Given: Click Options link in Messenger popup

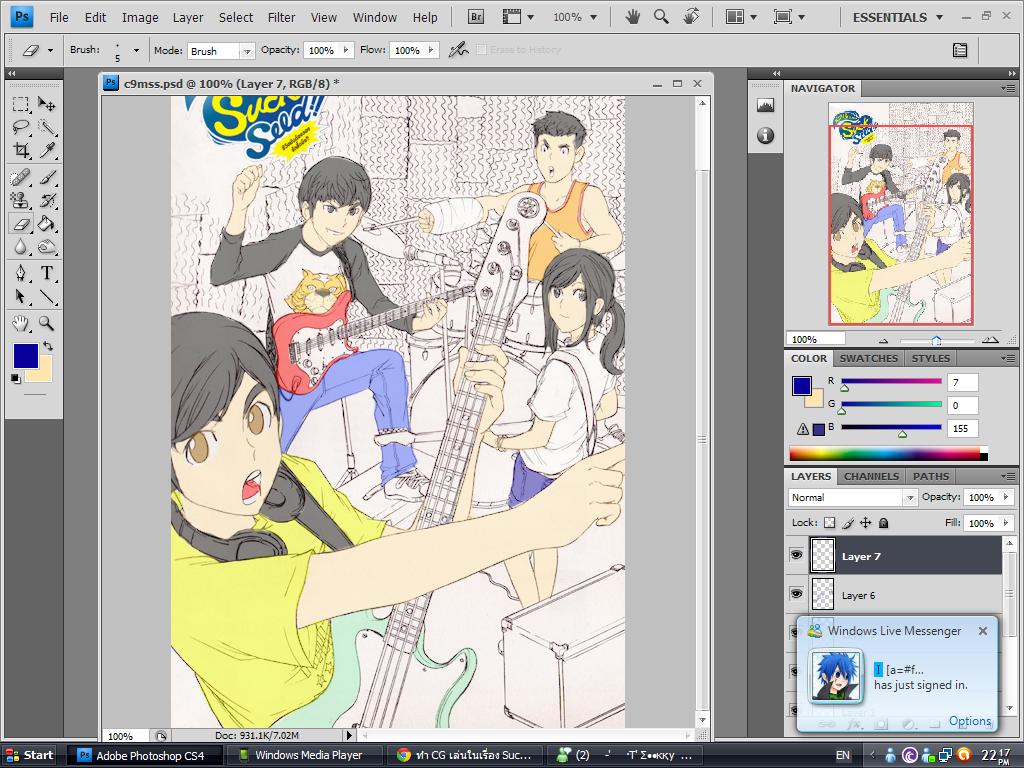Looking at the screenshot, I should click(x=969, y=721).
